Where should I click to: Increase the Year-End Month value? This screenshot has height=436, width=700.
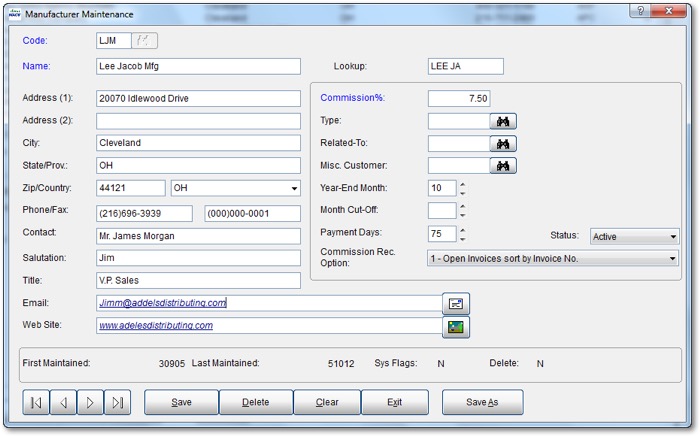[x=462, y=184]
